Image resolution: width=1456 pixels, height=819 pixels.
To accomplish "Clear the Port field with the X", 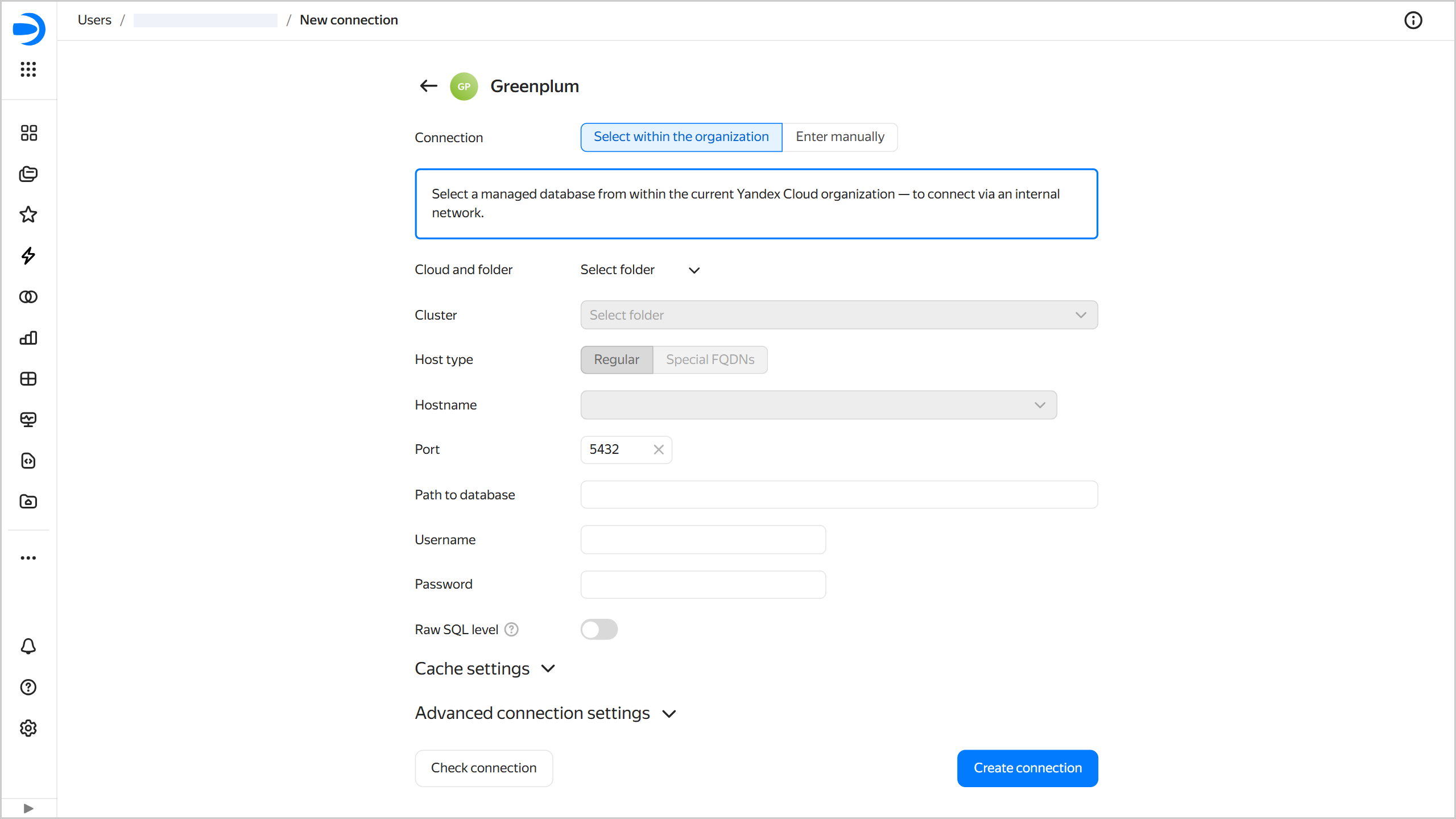I will (x=659, y=450).
